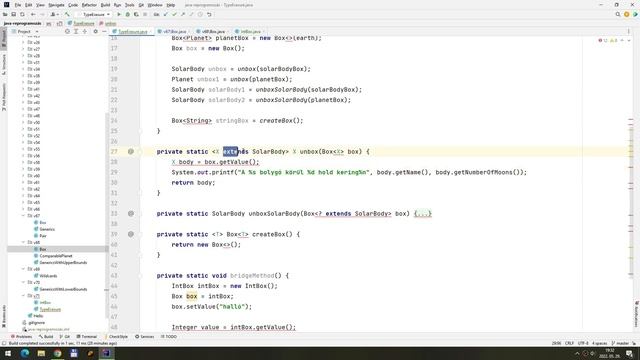The image size is (640, 360).
Task: Open the Refactor menu
Action: (x=89, y=5)
